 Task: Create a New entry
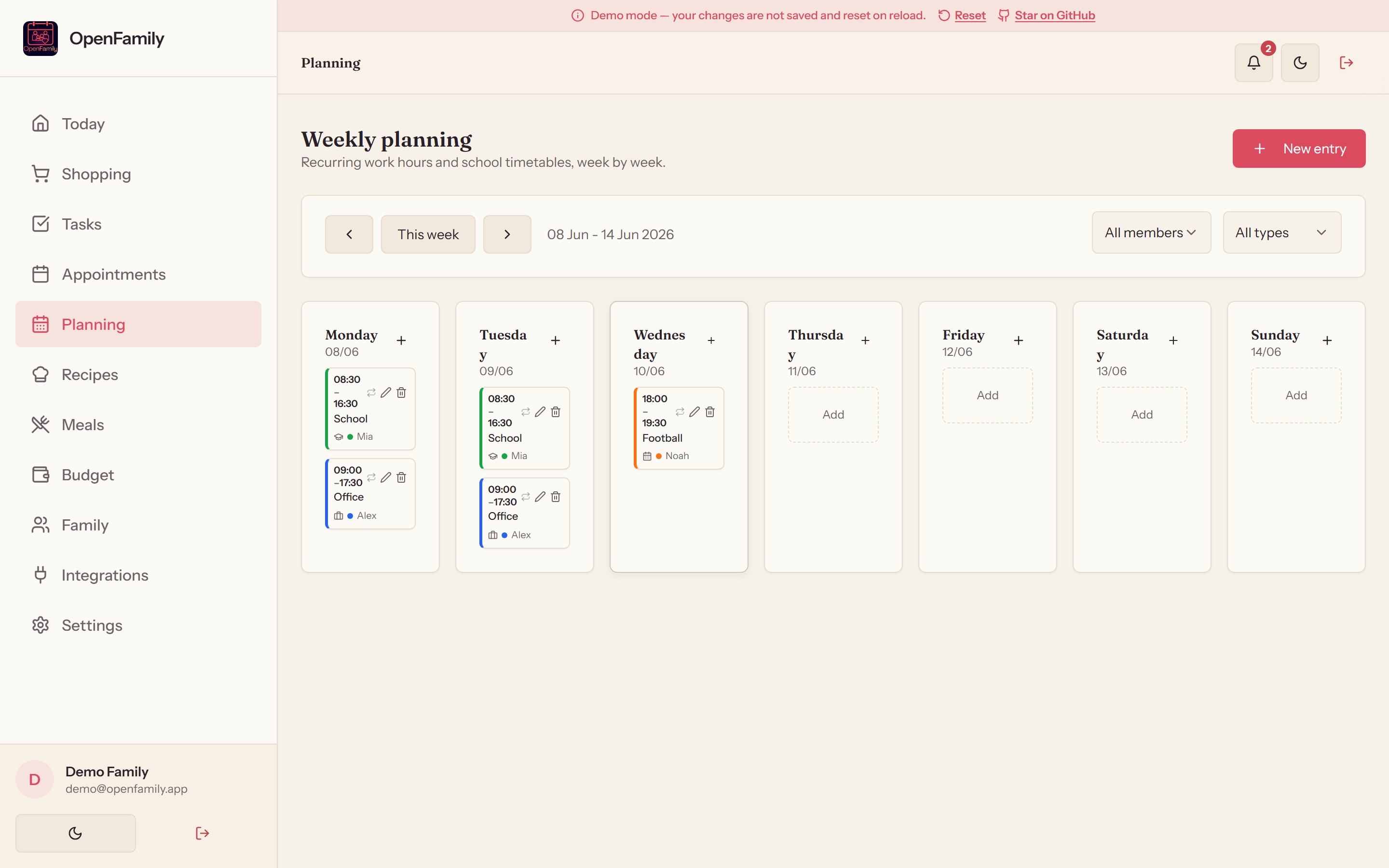[x=1299, y=149]
